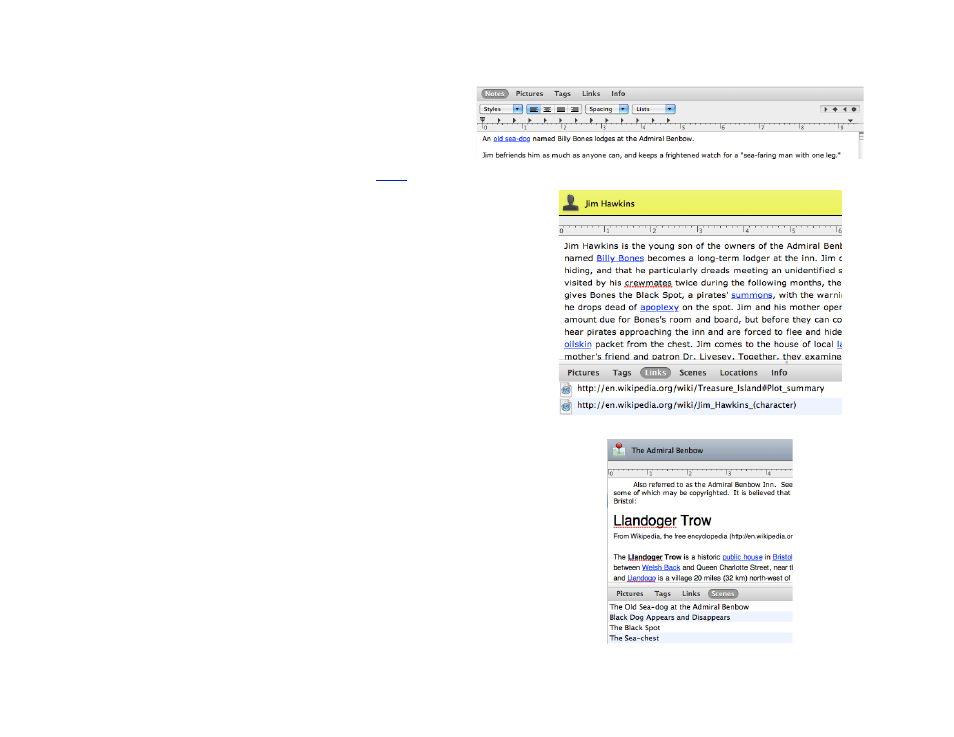
Task: Select scene 'The Old Sea-dog at the Admiral Benbow'
Action: coord(700,607)
